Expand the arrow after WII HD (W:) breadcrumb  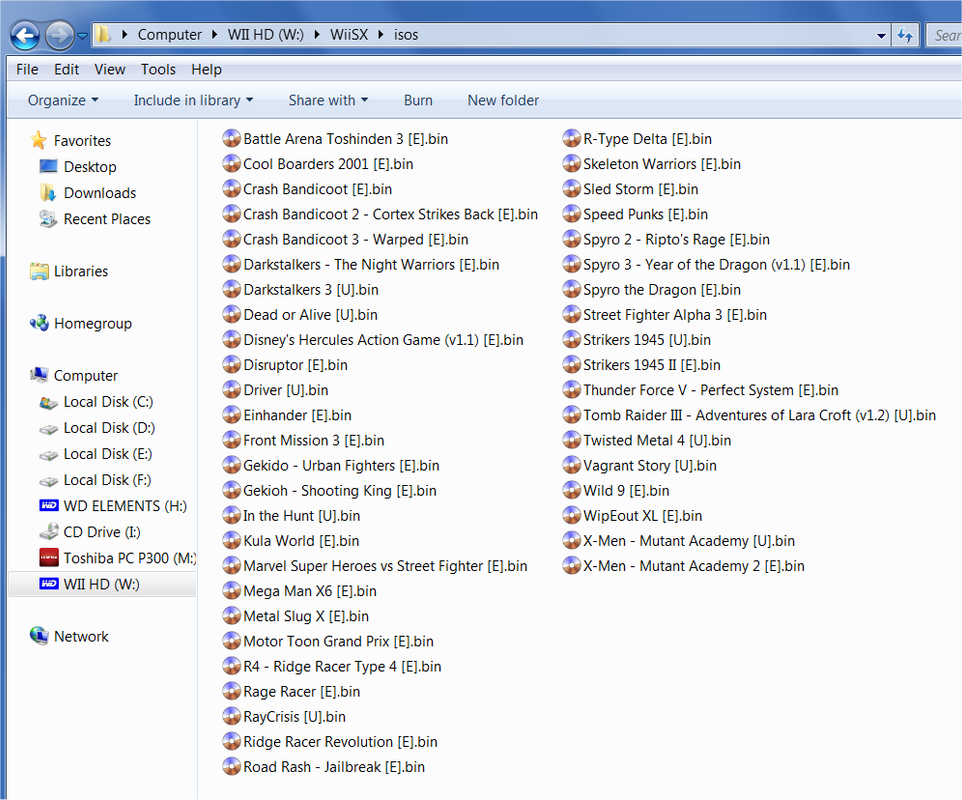click(317, 35)
